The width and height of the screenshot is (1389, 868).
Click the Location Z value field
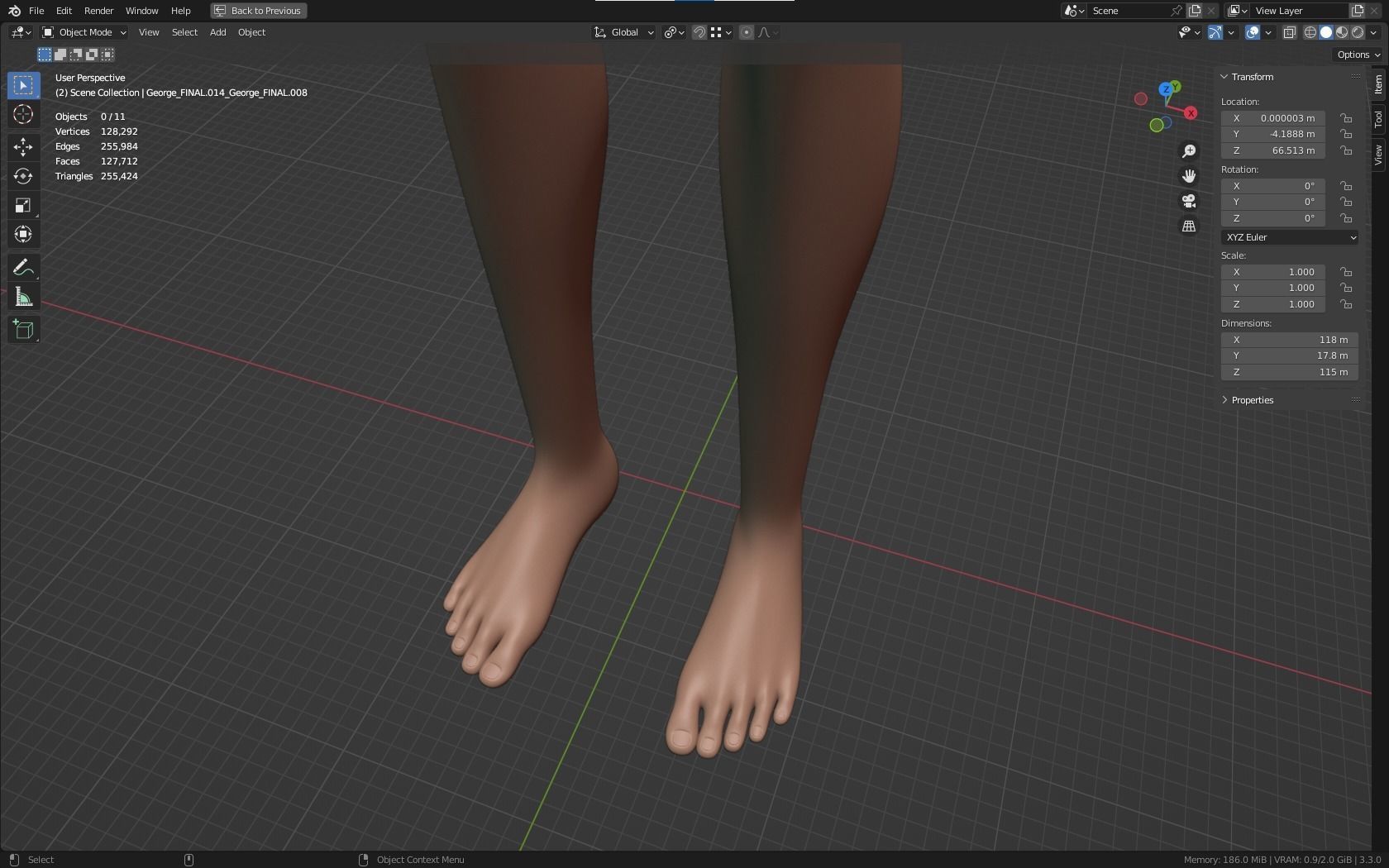[x=1273, y=150]
